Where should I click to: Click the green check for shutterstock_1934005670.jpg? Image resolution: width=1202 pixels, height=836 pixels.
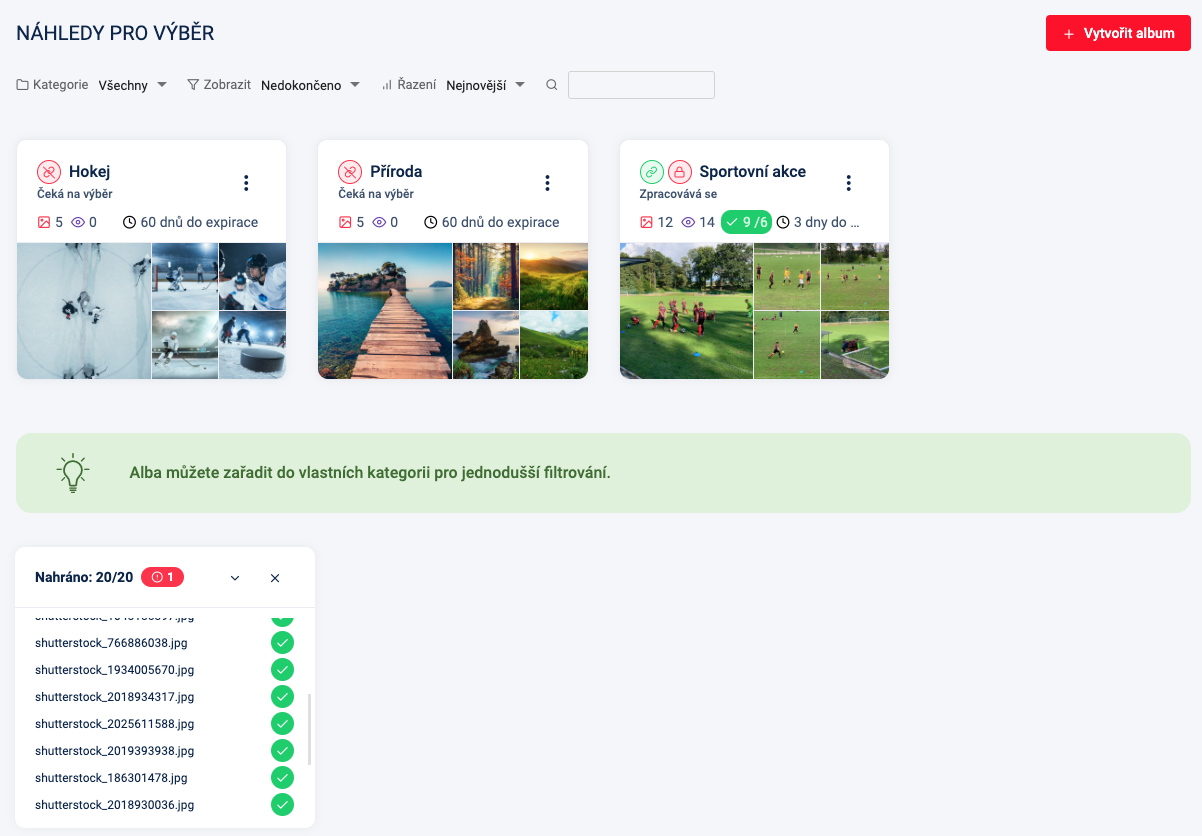283,670
